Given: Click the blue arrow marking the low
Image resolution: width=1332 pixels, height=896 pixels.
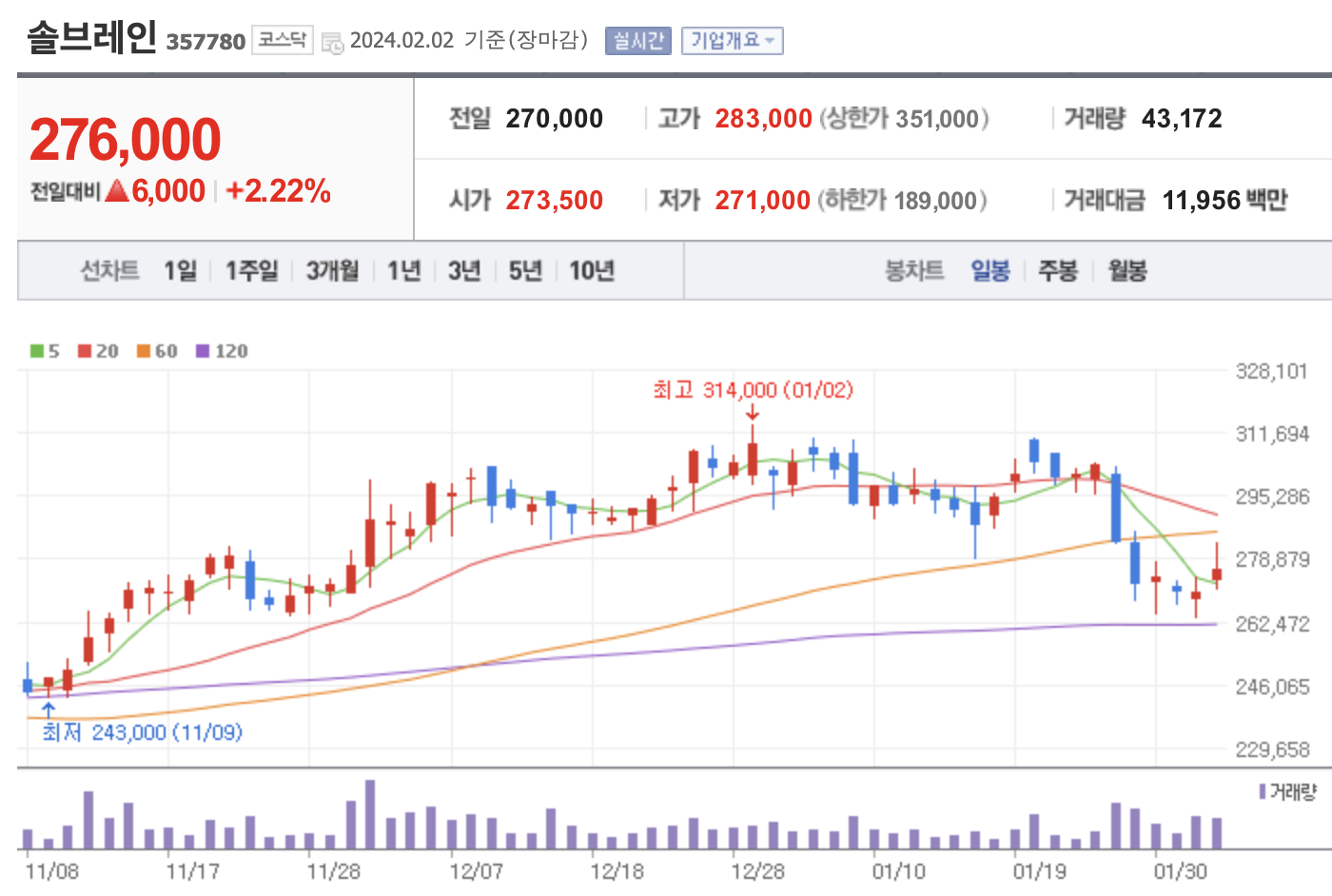Looking at the screenshot, I should tap(49, 710).
